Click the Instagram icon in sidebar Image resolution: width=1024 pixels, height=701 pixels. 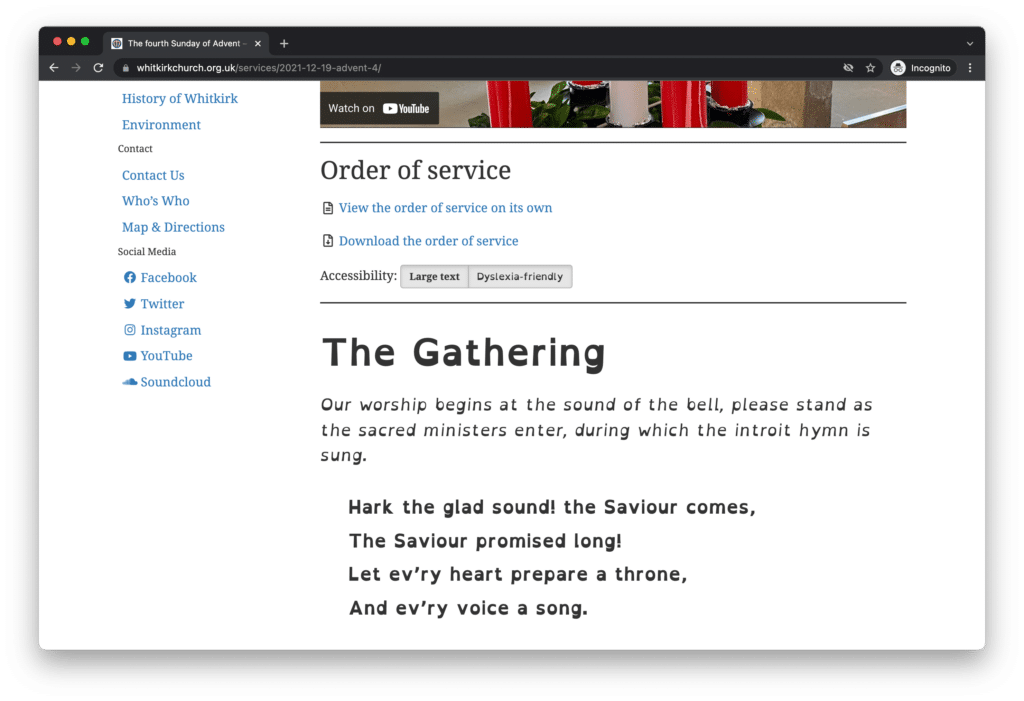click(x=130, y=330)
